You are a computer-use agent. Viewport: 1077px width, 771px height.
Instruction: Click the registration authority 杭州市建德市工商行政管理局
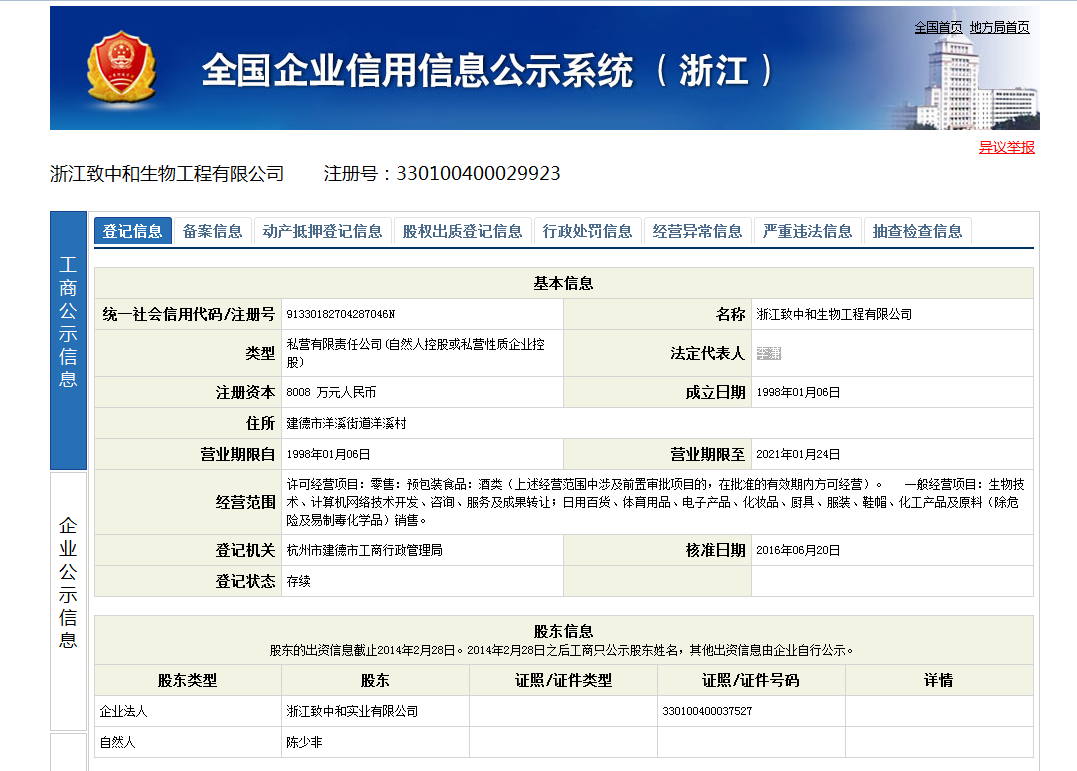click(x=364, y=550)
